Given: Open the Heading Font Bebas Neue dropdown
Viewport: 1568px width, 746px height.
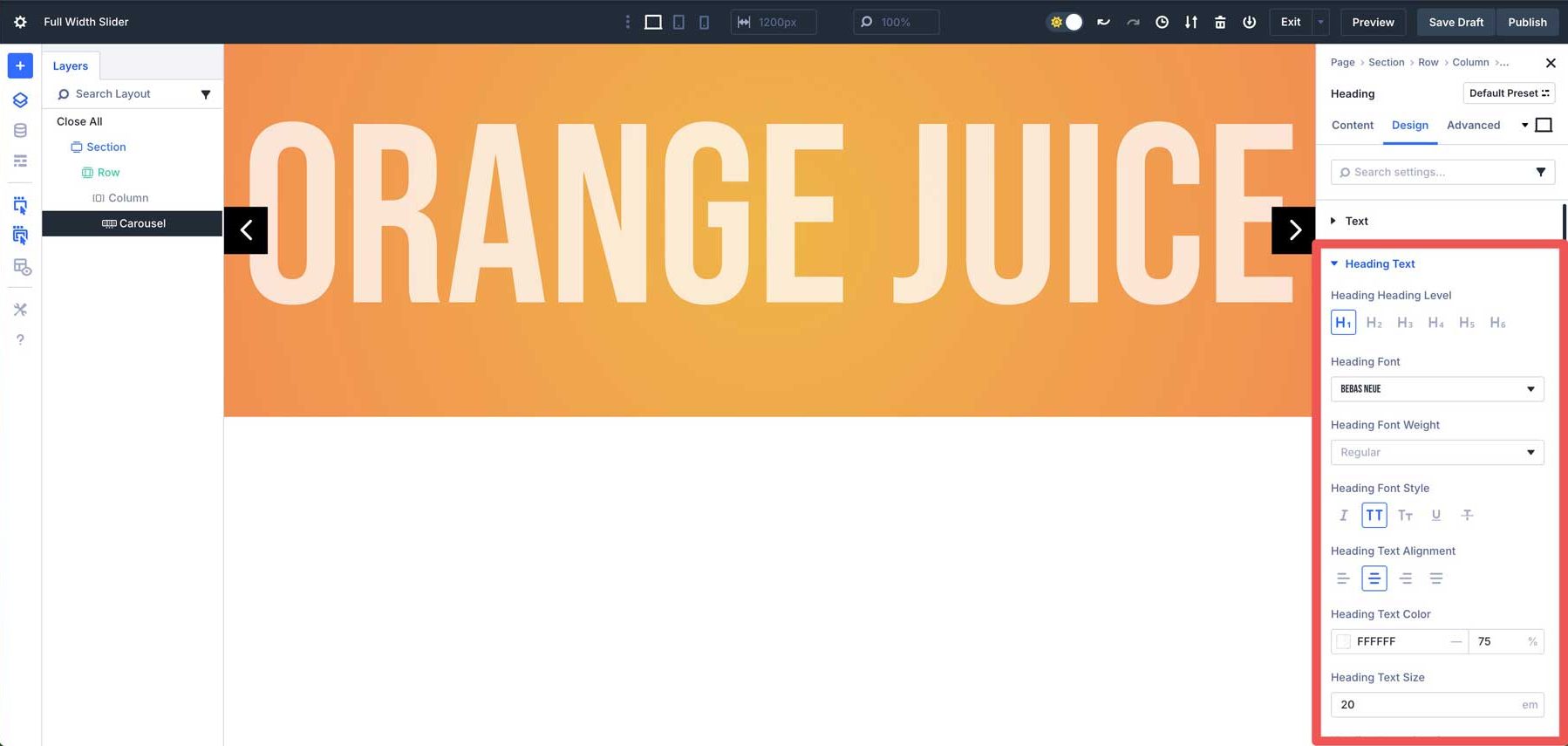Looking at the screenshot, I should click(x=1437, y=389).
